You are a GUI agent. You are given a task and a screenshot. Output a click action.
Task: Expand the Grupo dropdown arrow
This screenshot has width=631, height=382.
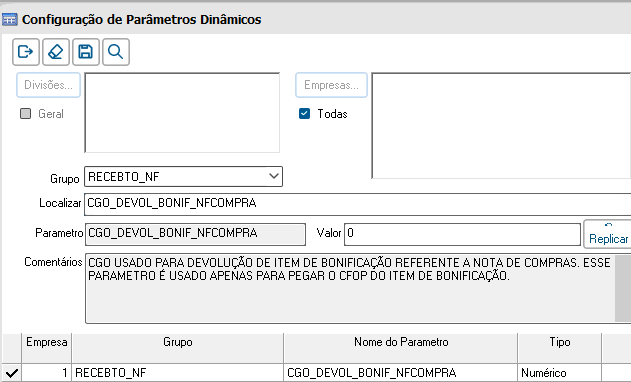274,176
